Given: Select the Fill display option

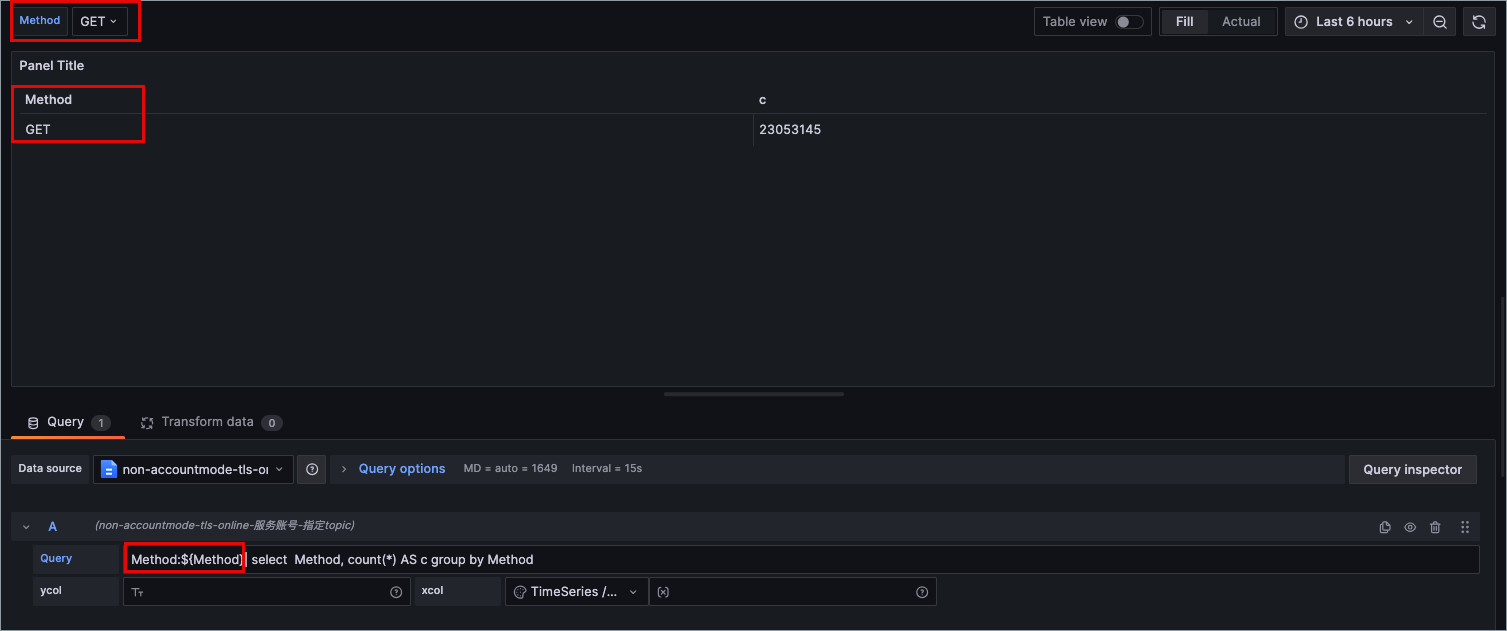Looking at the screenshot, I should point(1185,22).
